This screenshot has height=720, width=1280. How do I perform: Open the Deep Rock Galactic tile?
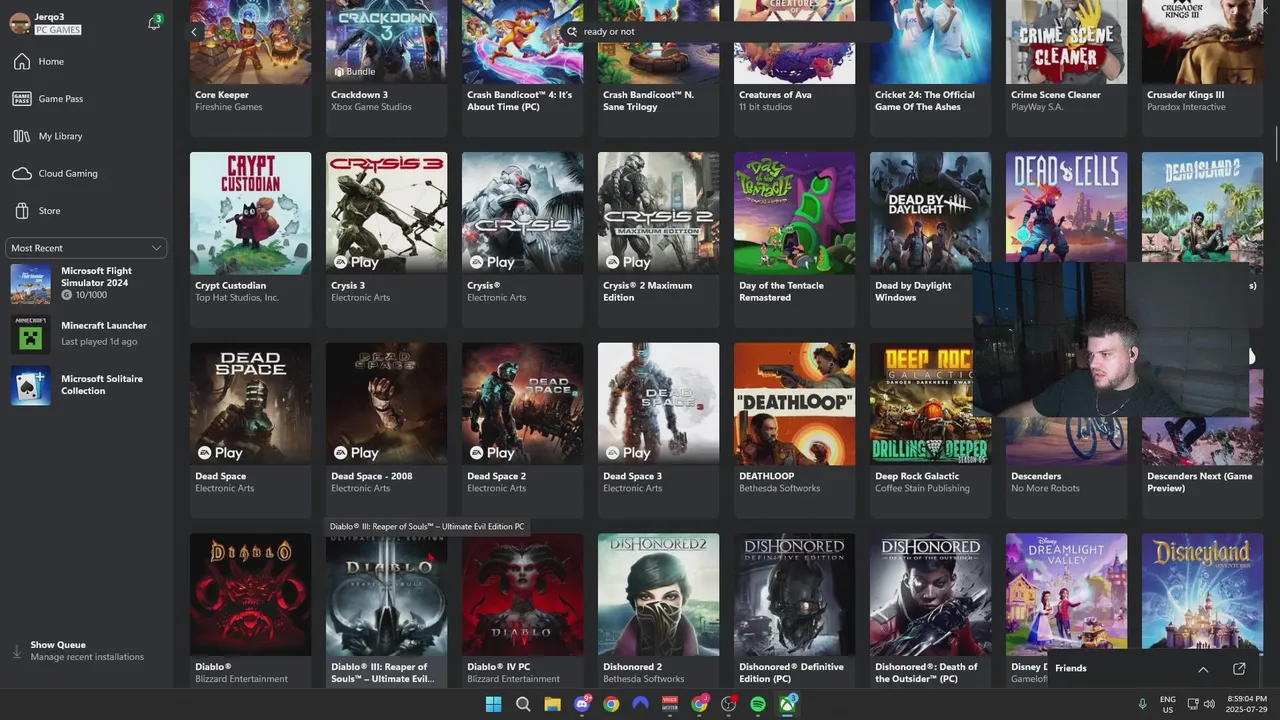click(930, 430)
